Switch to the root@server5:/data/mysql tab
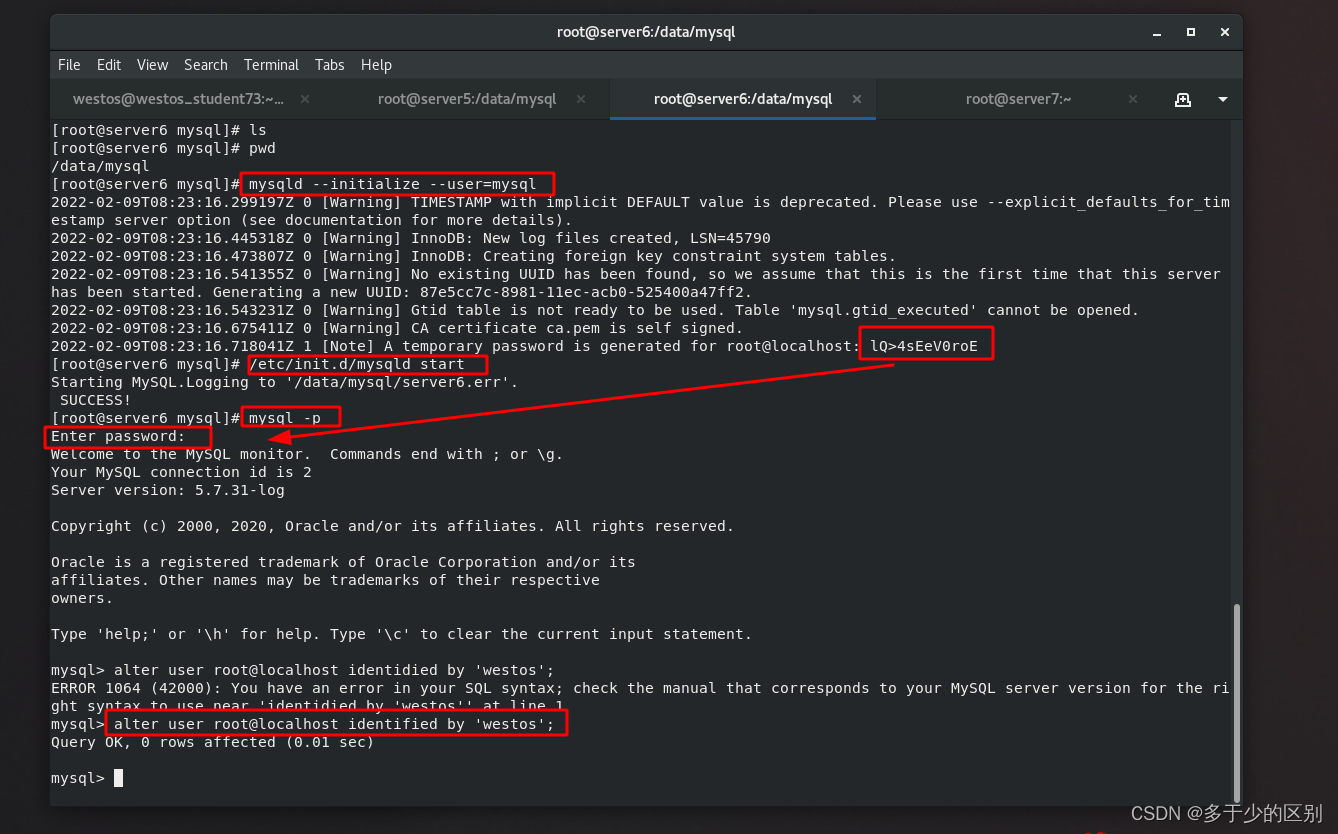 (466, 99)
